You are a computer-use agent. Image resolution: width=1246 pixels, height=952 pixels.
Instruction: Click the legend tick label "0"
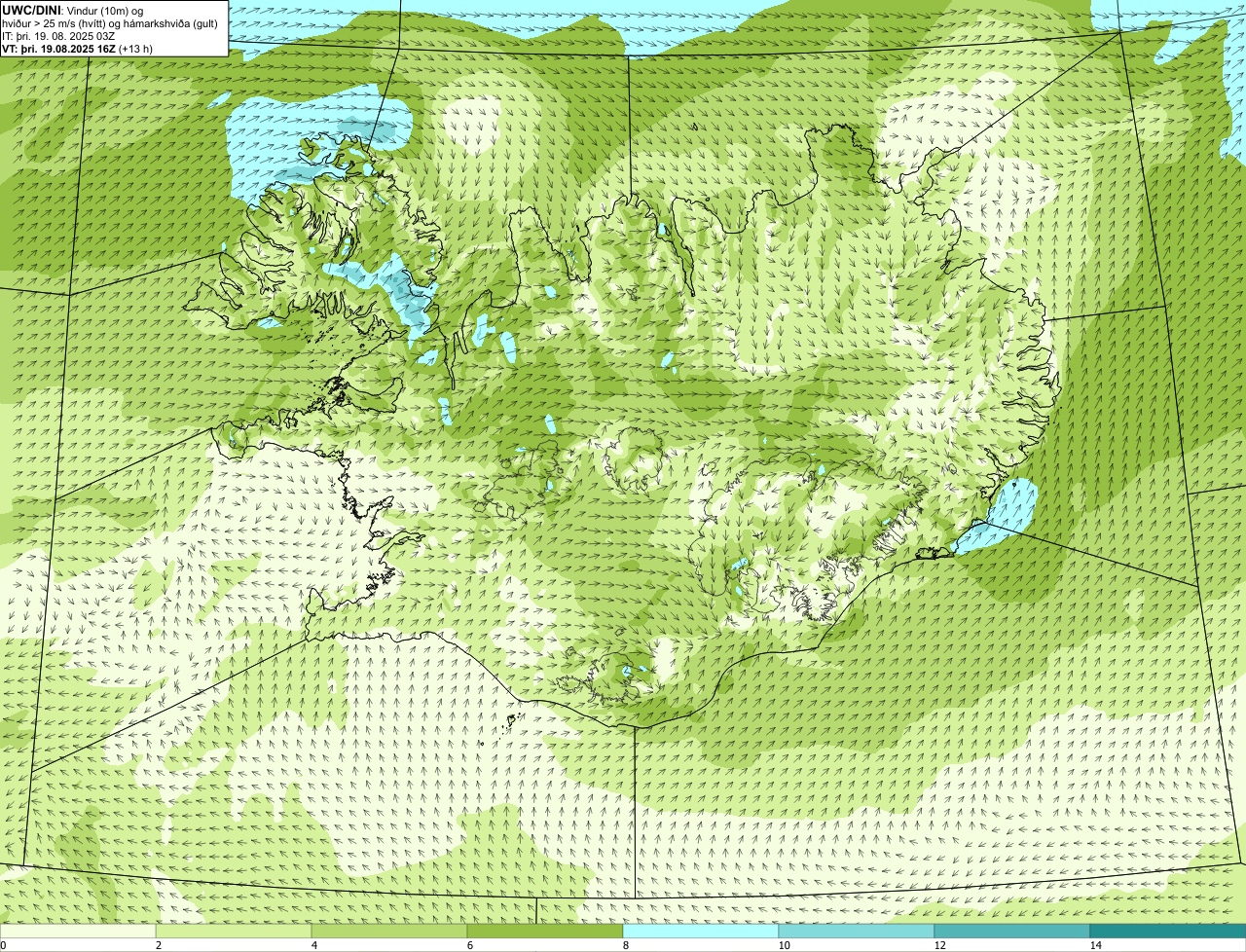click(x=3, y=945)
